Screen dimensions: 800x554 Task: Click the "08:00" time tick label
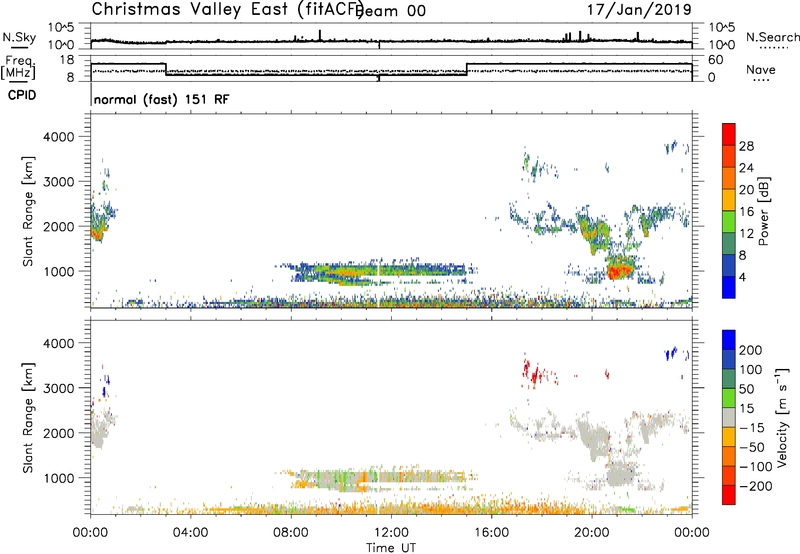[291, 533]
